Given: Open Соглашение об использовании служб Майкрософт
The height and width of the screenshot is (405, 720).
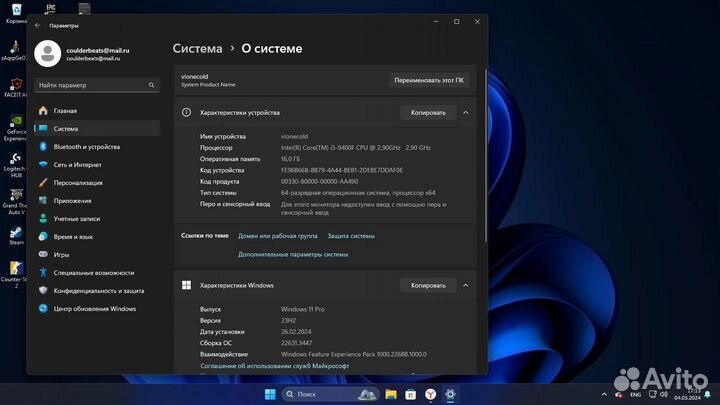Looking at the screenshot, I should tap(275, 366).
